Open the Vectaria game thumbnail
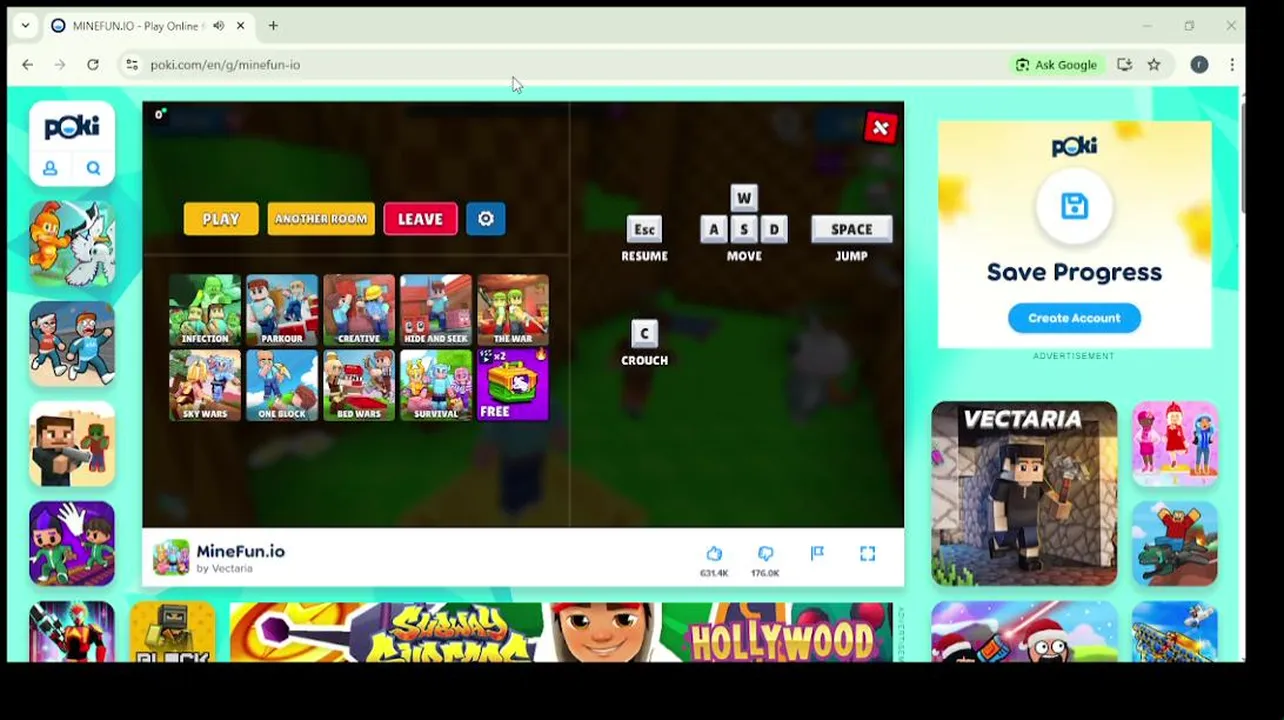Viewport: 1284px width, 720px height. pyautogui.click(x=1024, y=493)
